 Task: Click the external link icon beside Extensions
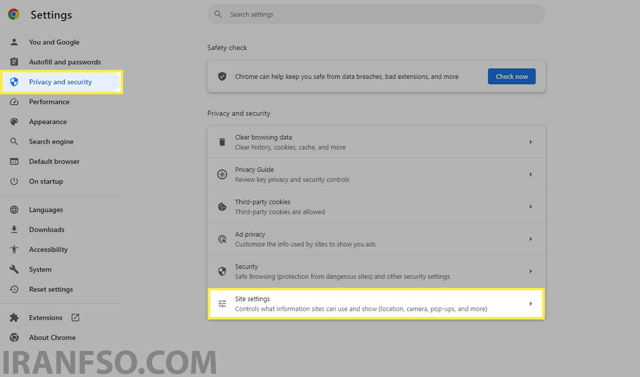click(75, 317)
